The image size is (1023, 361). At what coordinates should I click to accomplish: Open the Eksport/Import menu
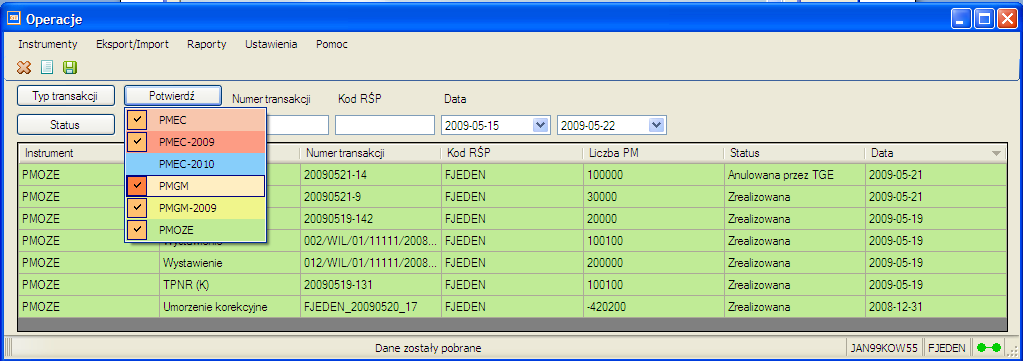pyautogui.click(x=132, y=44)
